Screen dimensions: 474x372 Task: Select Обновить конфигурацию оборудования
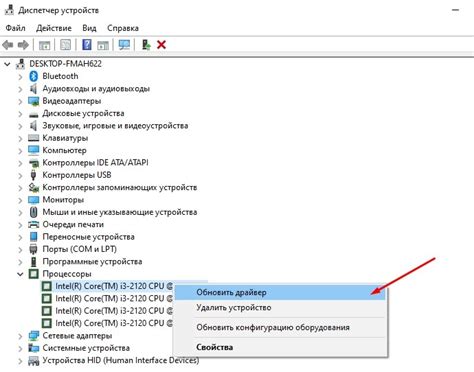[280, 327]
